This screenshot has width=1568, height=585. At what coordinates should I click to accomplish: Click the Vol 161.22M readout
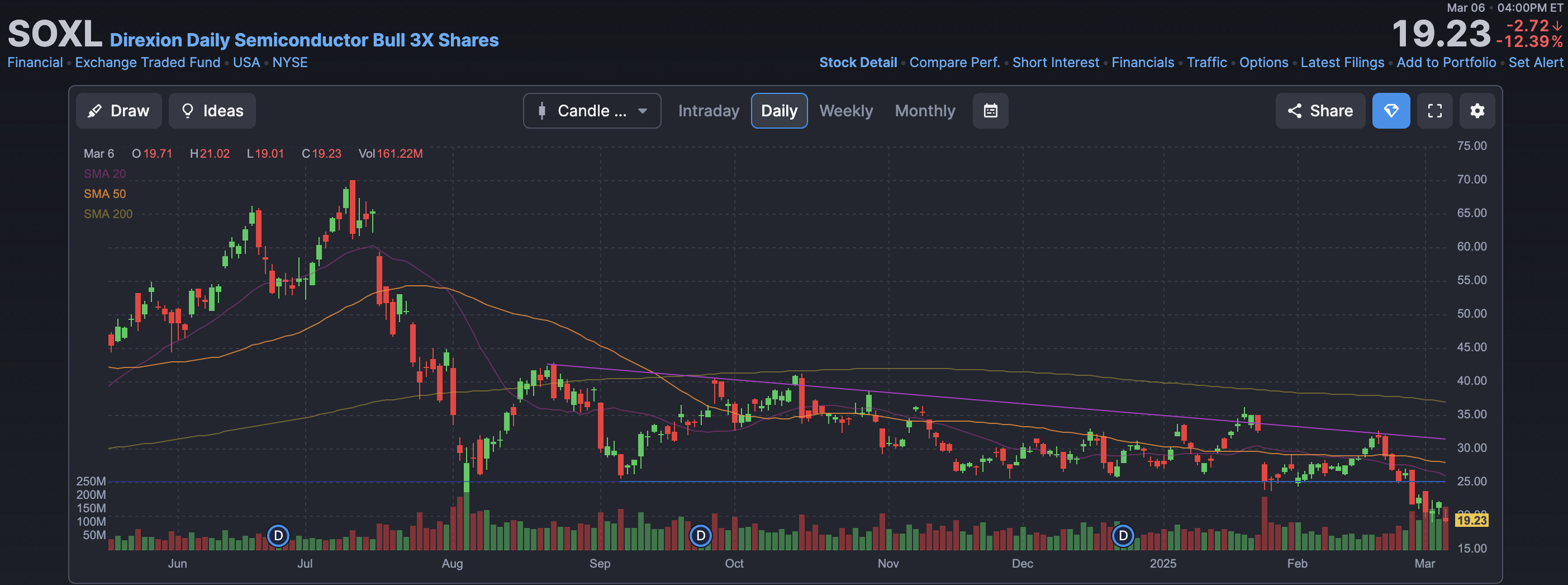(390, 154)
